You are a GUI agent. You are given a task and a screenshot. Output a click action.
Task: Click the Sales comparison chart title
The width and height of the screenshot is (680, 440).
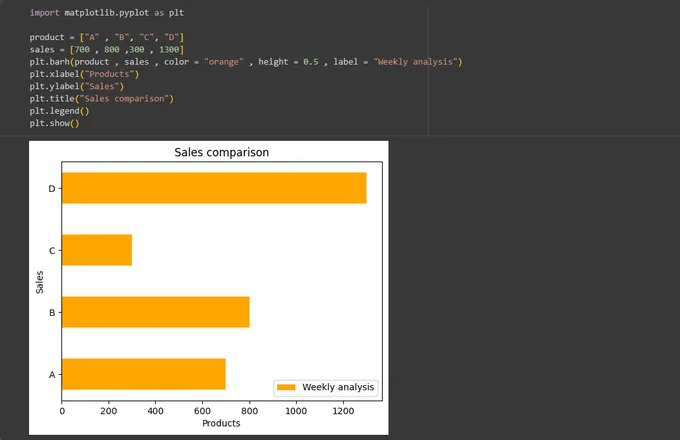click(x=222, y=152)
